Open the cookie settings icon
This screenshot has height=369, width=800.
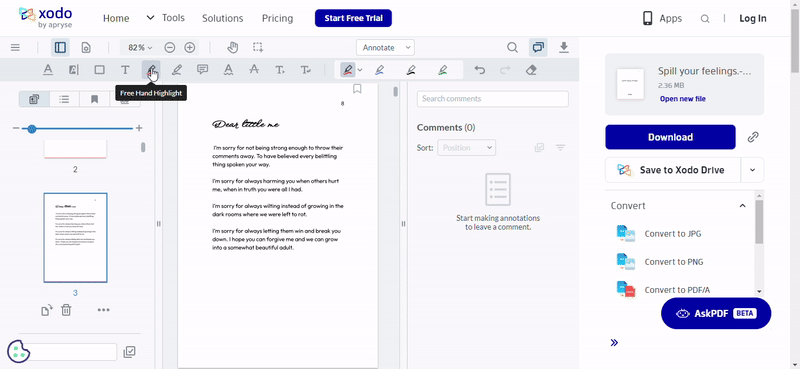point(19,351)
